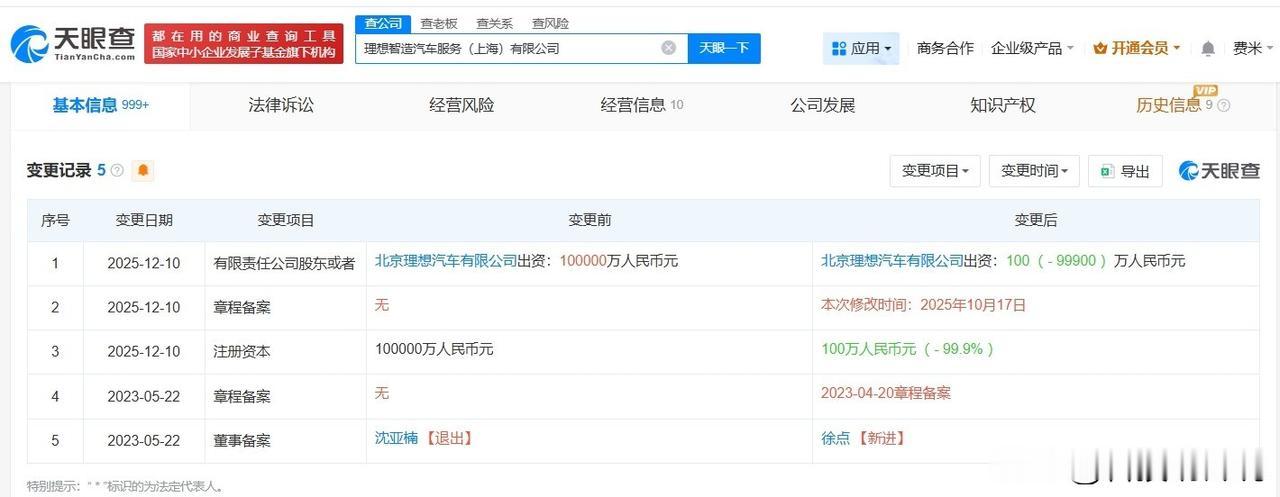Click the 100000万人民币元 value in 注册资本 row
Image resolution: width=1280 pixels, height=497 pixels.
click(434, 349)
